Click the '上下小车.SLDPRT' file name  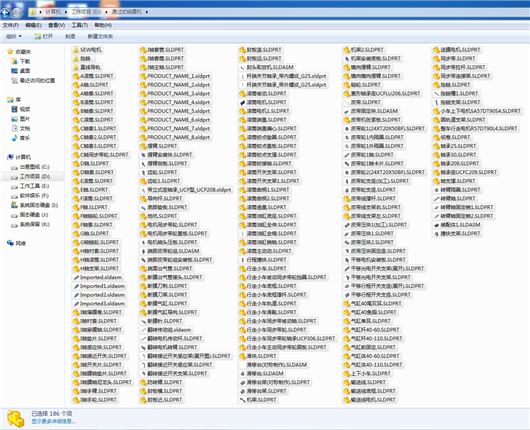click(371, 374)
